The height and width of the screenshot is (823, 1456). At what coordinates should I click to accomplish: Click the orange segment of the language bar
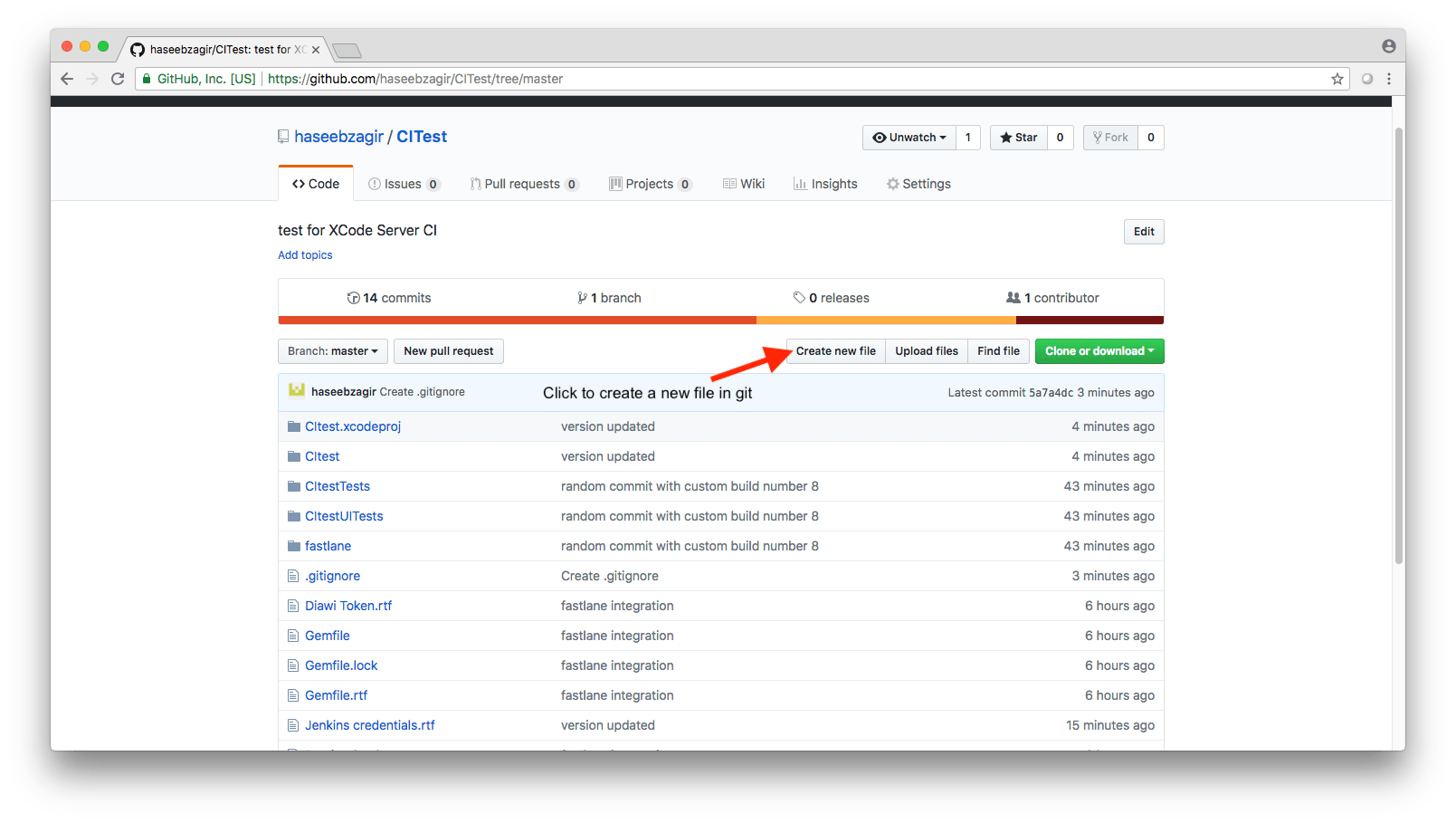[887, 321]
